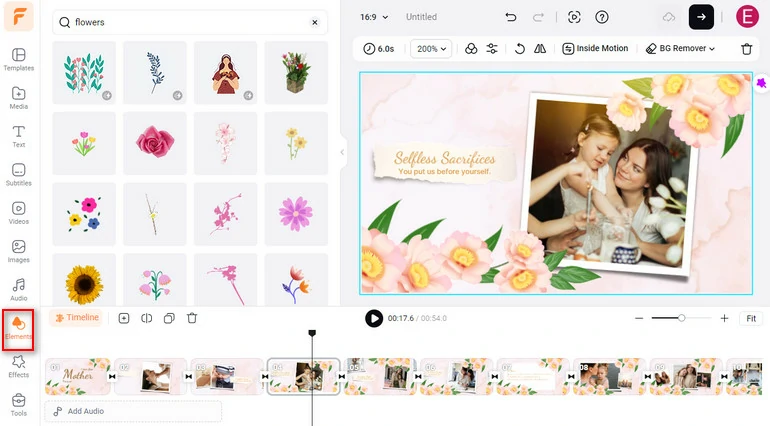
Task: Click the flowers search input field
Action: click(190, 22)
